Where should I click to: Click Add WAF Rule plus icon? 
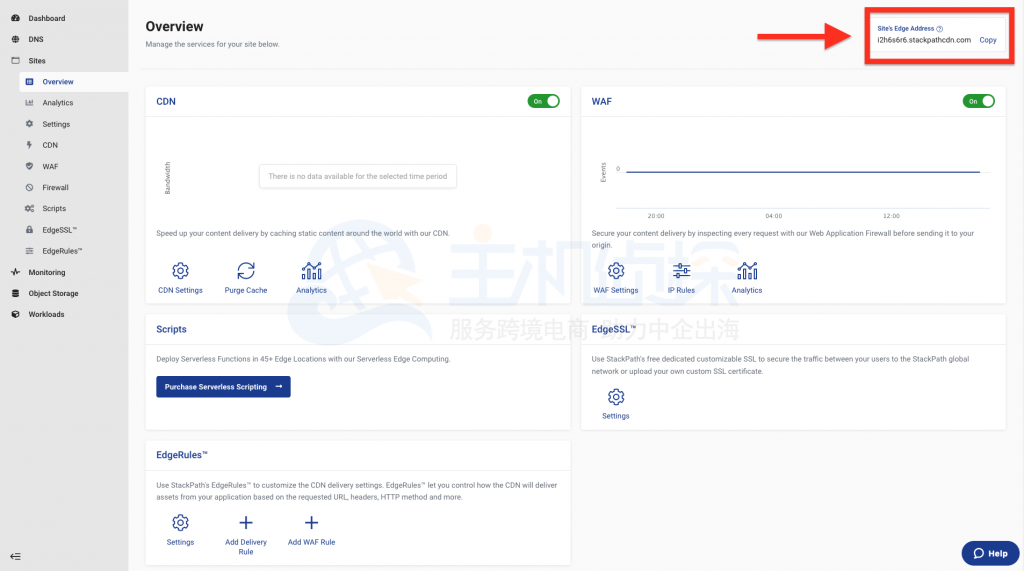312,523
